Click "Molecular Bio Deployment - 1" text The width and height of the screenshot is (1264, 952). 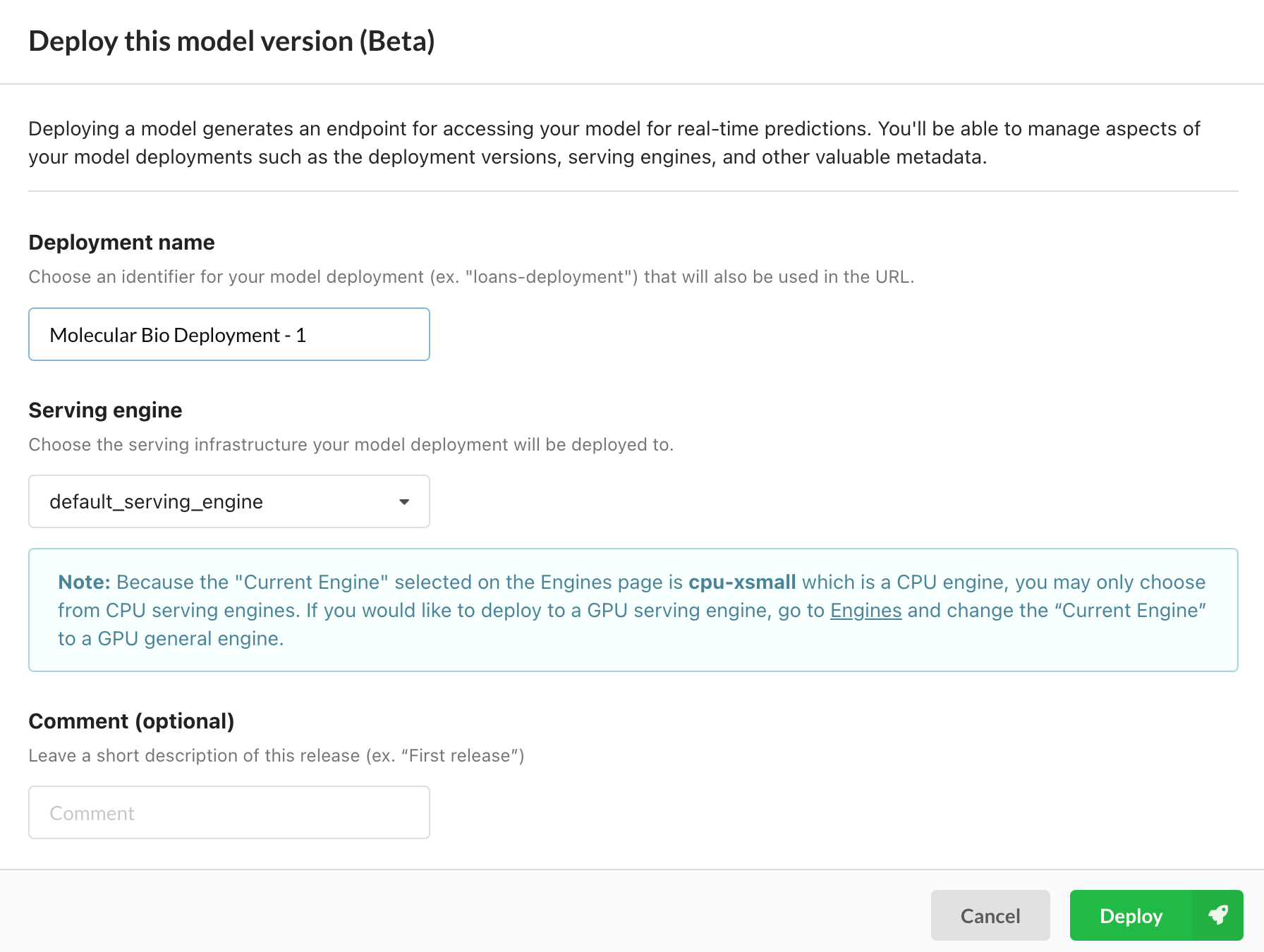[178, 335]
